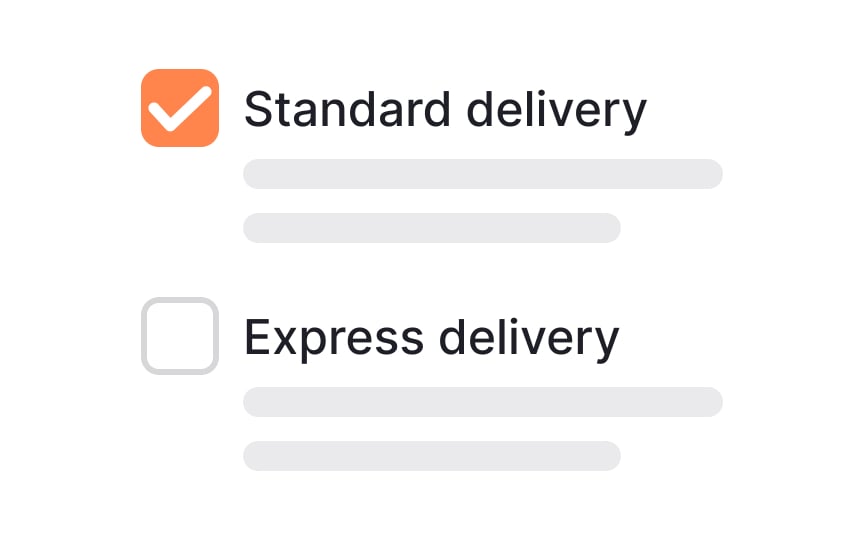Check the Express delivery checkbox
This screenshot has width=864, height=540.
click(180, 336)
